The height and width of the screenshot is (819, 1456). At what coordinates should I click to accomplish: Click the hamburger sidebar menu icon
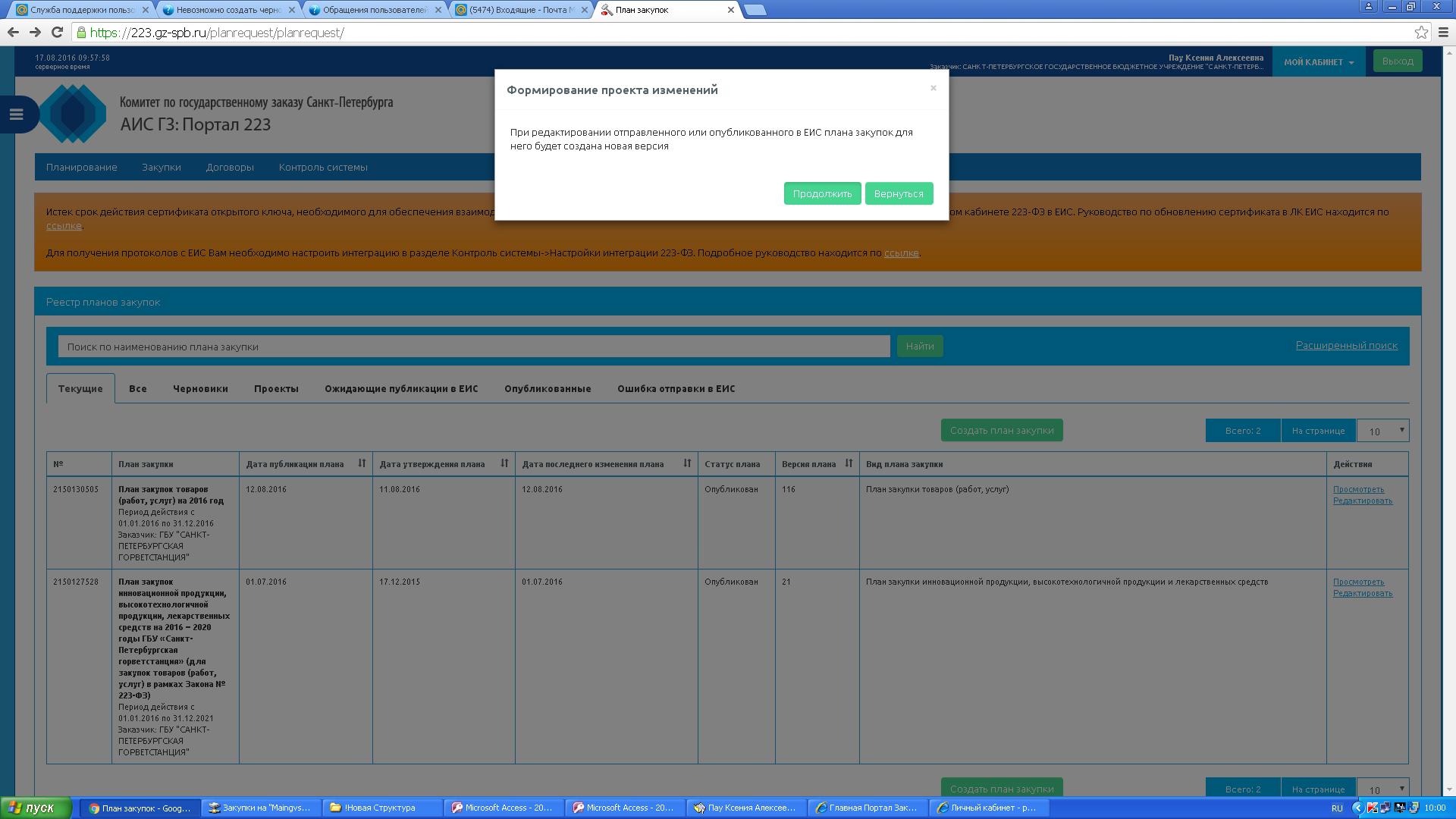16,115
